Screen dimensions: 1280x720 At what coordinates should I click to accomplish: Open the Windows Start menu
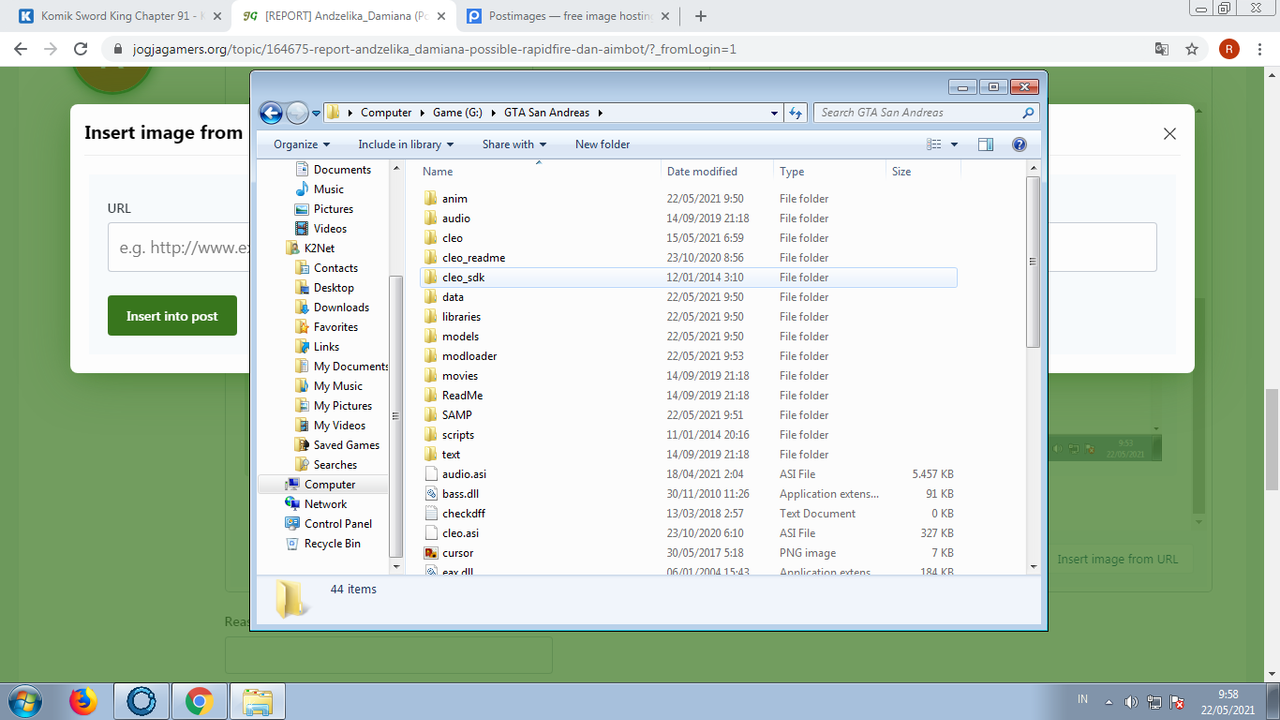pyautogui.click(x=23, y=702)
